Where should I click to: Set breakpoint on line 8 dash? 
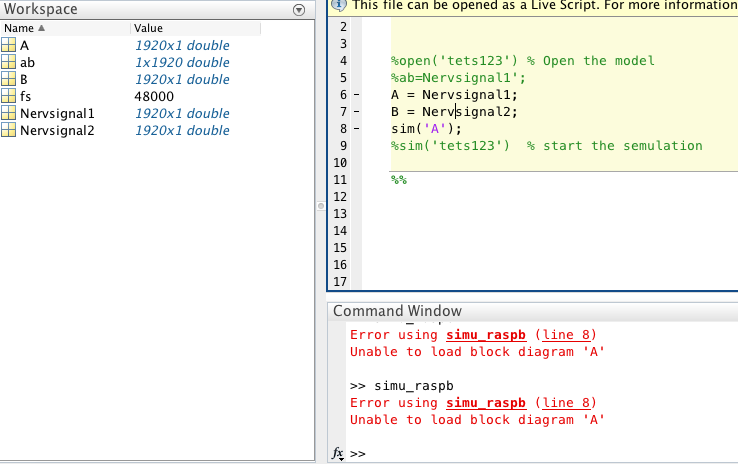click(x=357, y=129)
